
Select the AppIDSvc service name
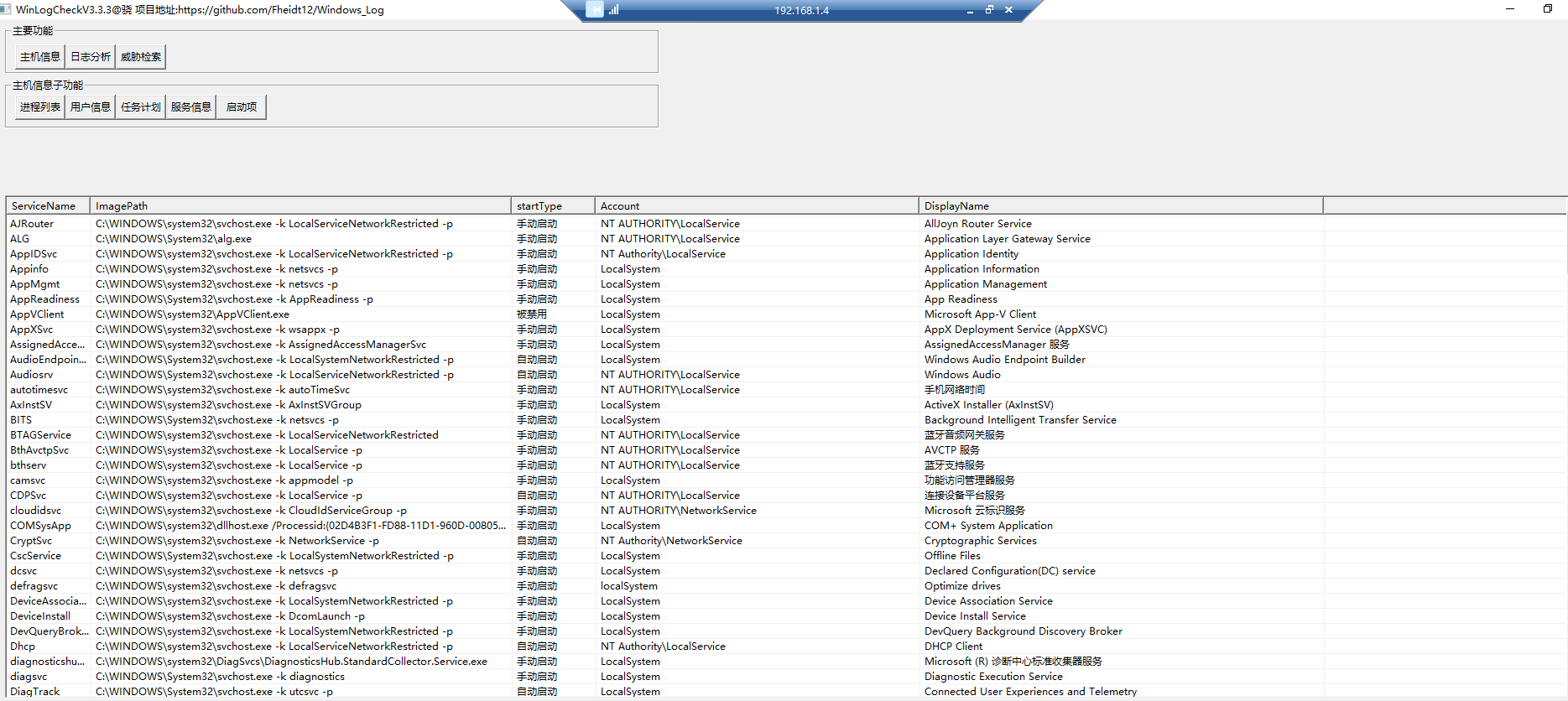[x=34, y=254]
